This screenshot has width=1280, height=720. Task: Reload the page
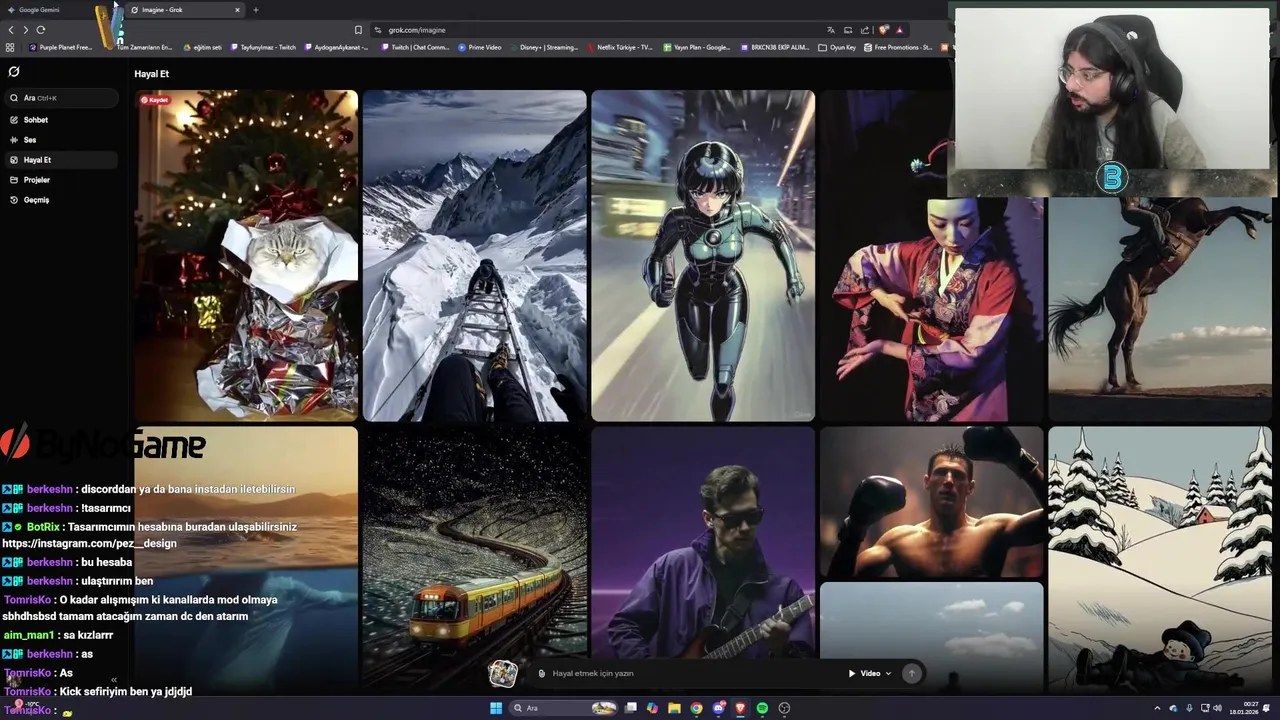(40, 30)
